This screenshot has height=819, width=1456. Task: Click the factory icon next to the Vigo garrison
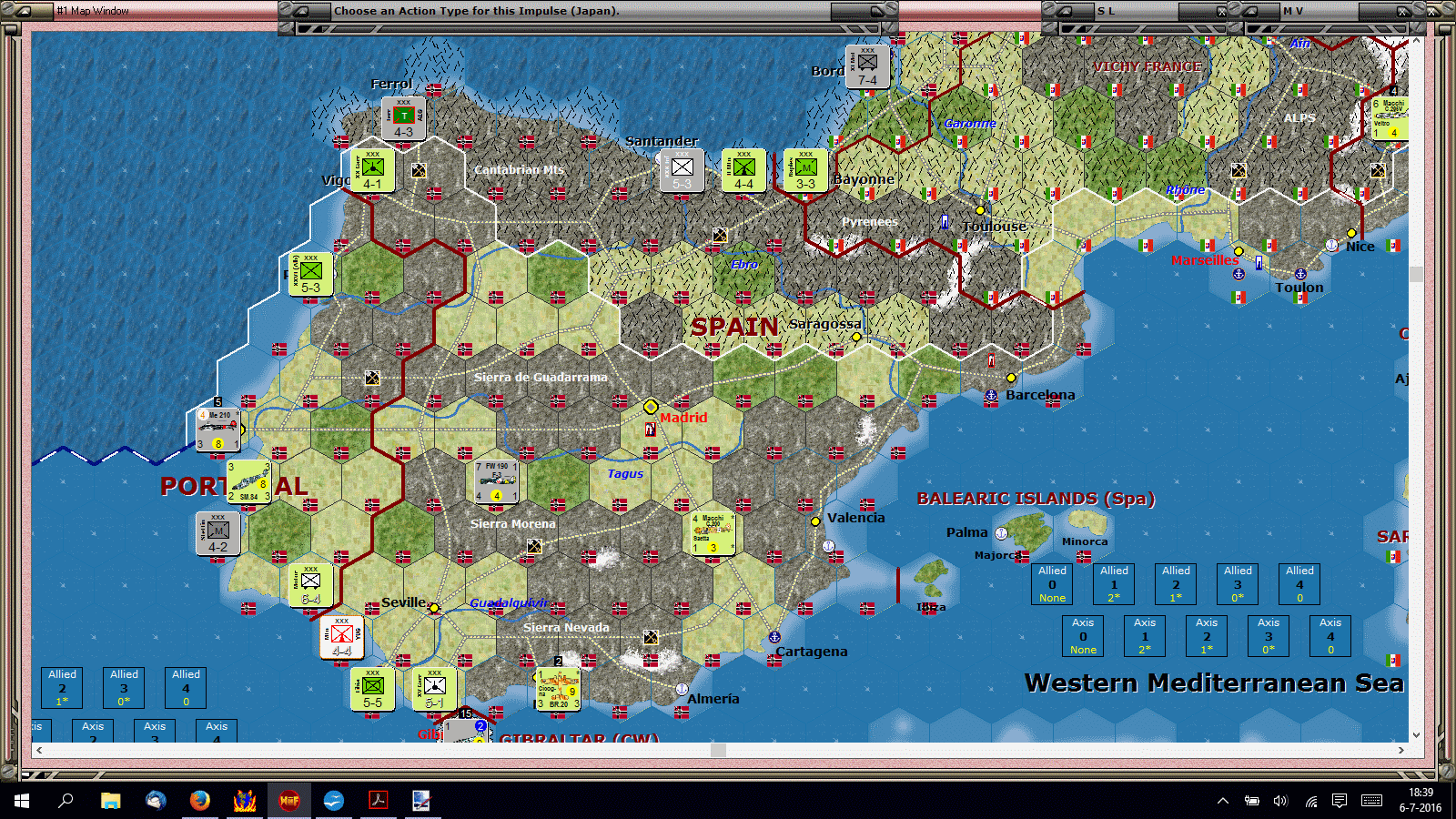pyautogui.click(x=419, y=170)
